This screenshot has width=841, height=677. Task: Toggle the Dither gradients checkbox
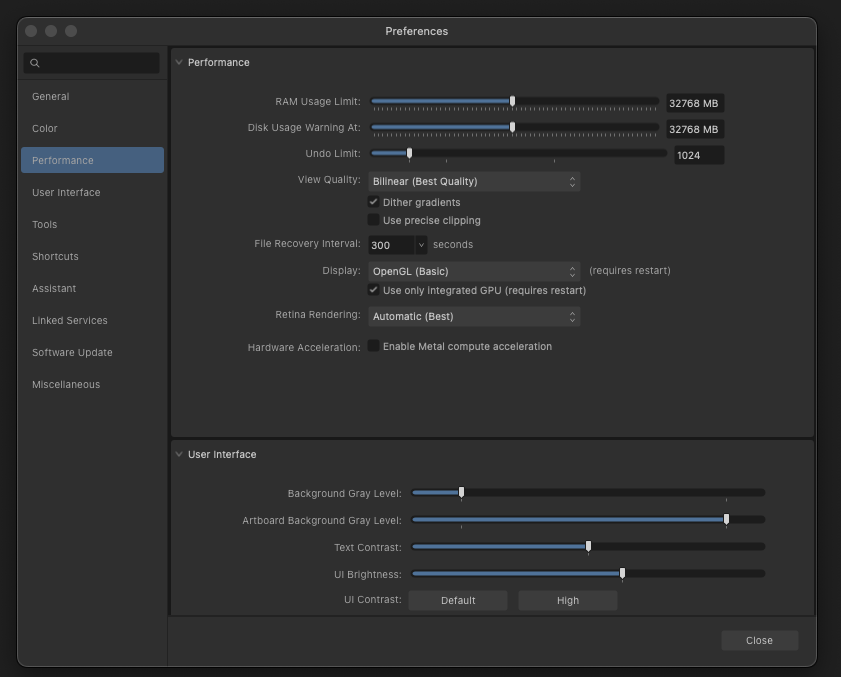[x=374, y=202]
